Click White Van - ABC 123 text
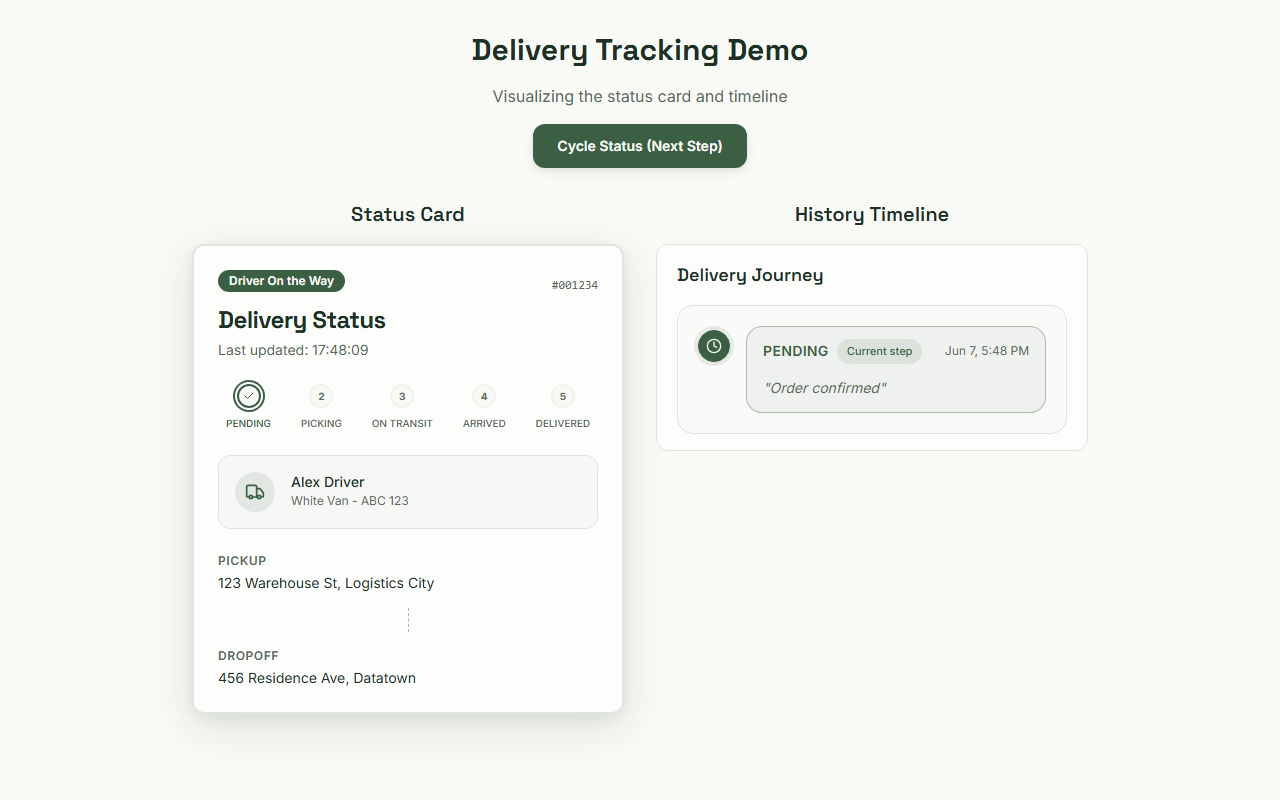Screen dimensions: 1280x800 pyautogui.click(x=350, y=501)
